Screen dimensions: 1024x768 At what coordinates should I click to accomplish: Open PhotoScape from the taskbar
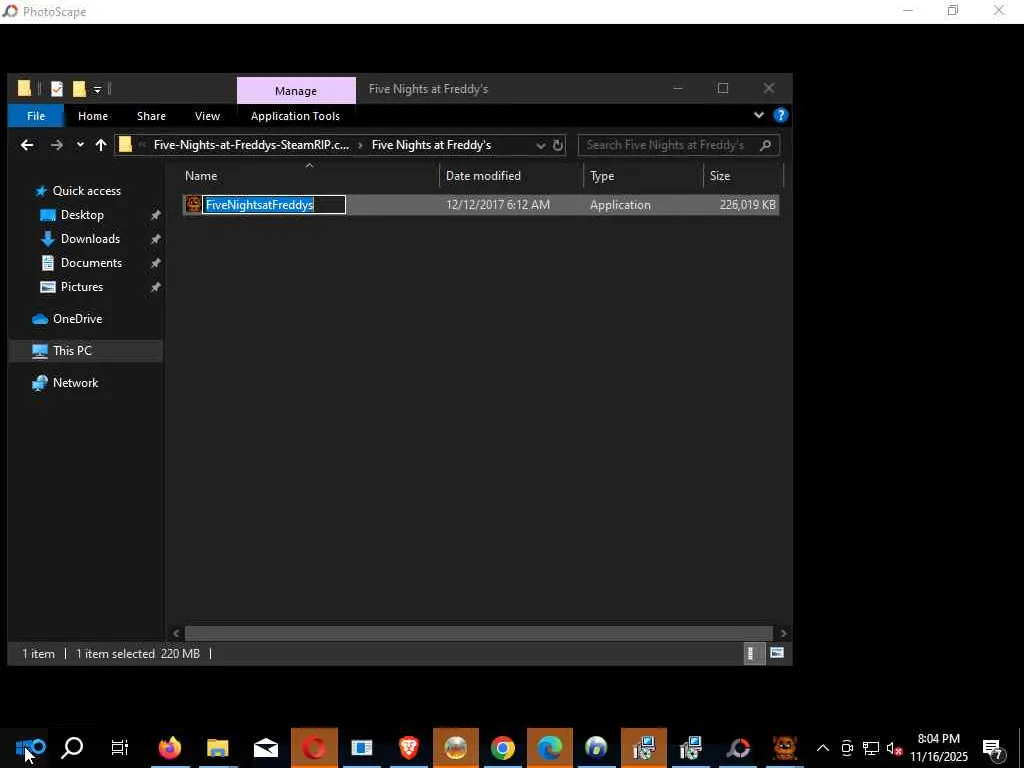(x=738, y=748)
